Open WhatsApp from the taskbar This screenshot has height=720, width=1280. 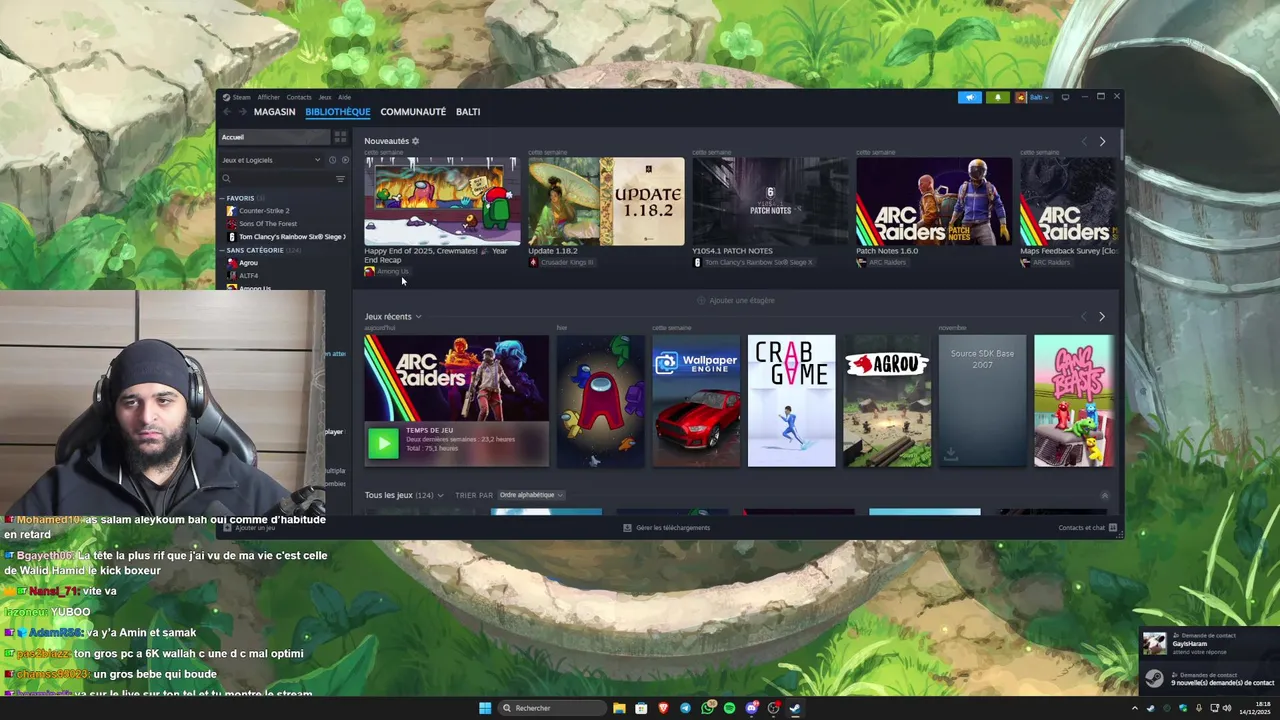coord(707,708)
